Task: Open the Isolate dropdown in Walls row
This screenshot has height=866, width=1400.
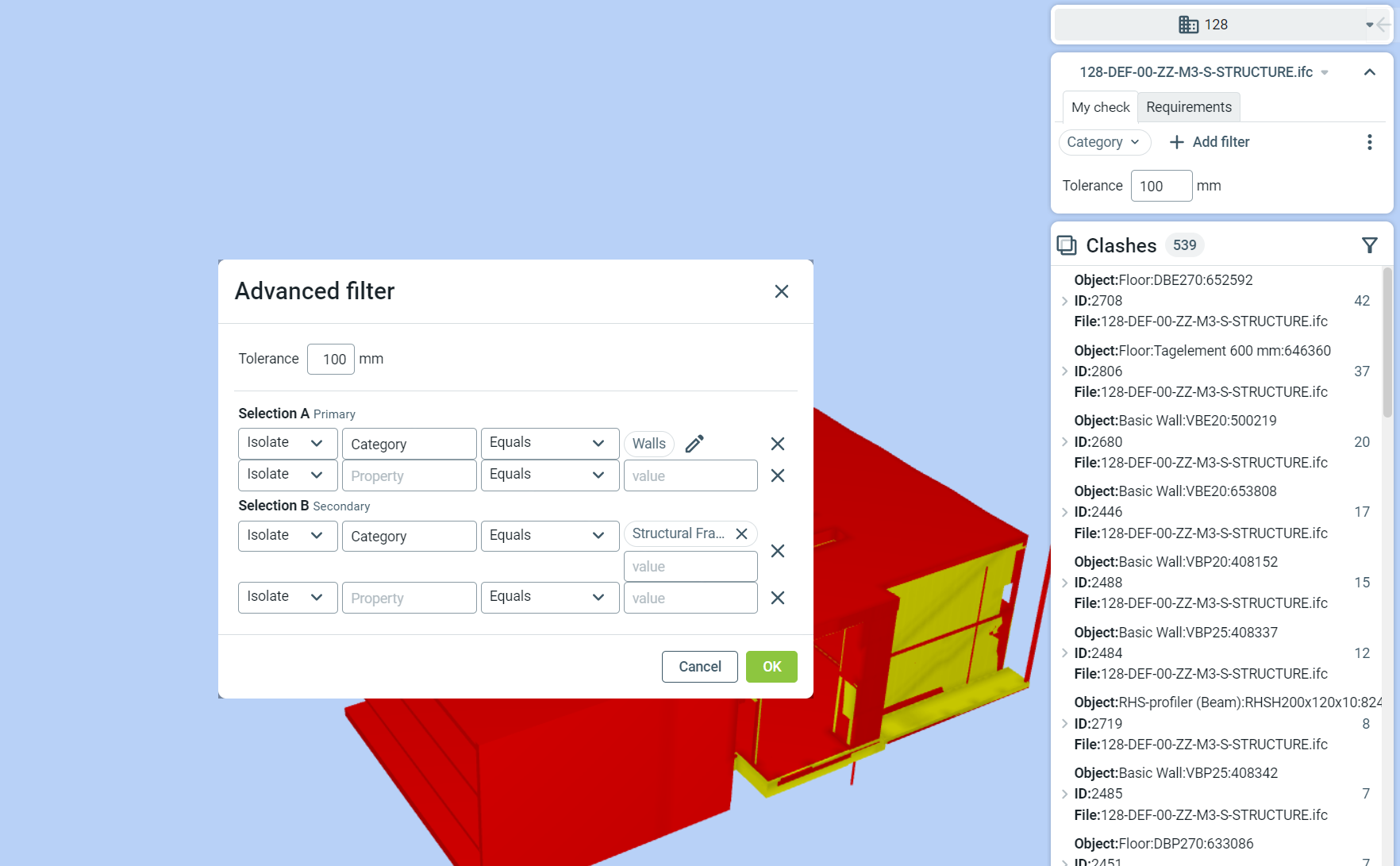Action: pos(287,443)
